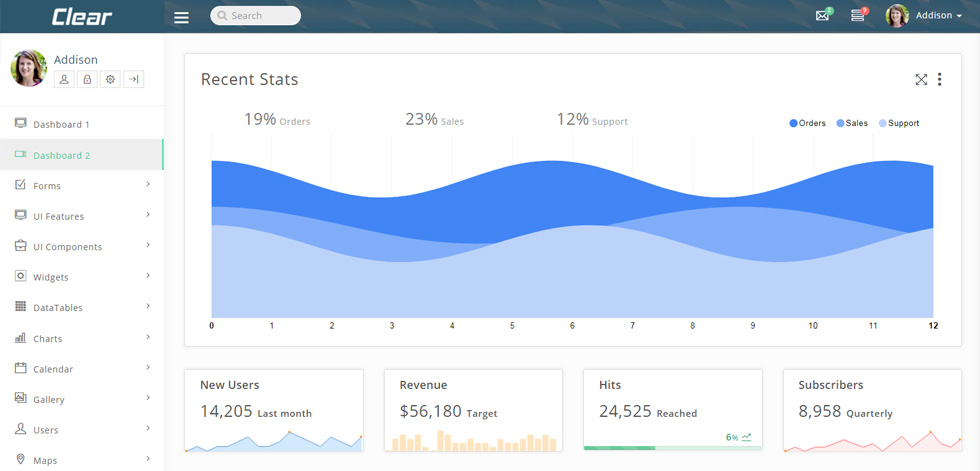Click the logout arrow icon under Addison

coord(134,79)
